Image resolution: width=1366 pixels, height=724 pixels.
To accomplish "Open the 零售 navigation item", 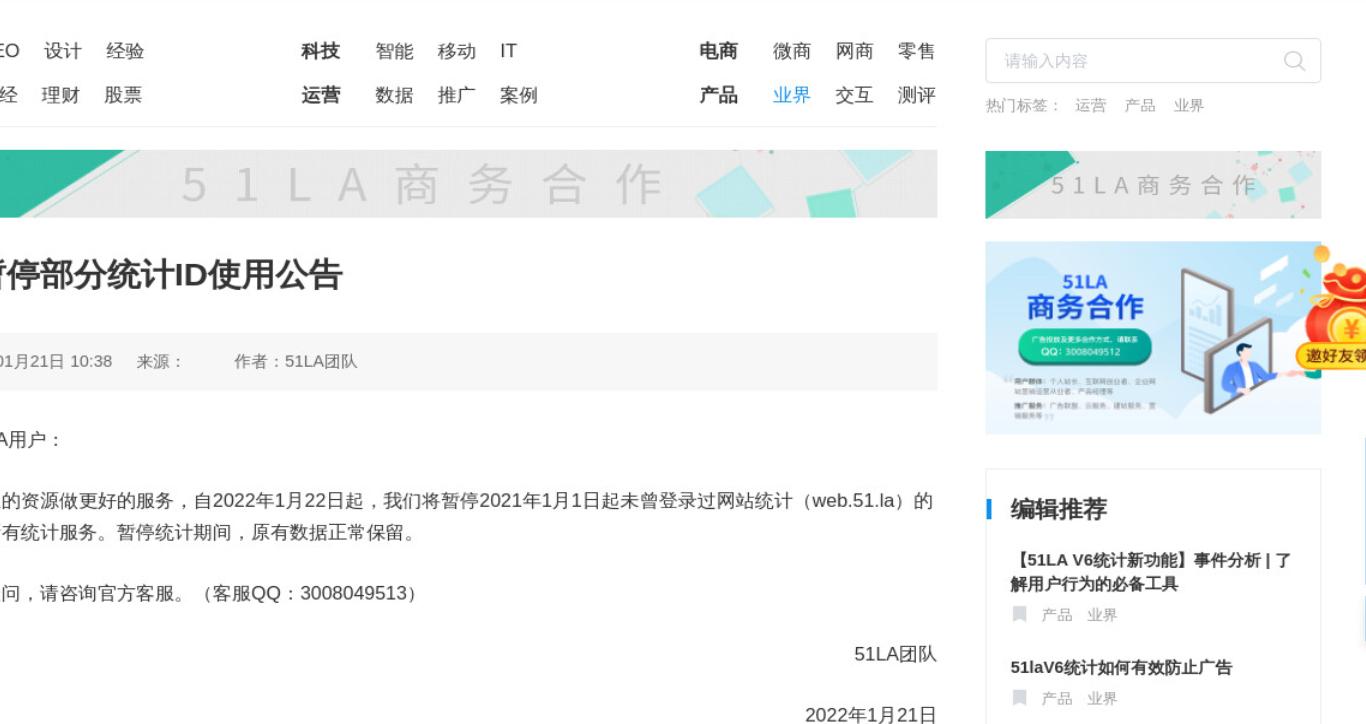I will (917, 51).
